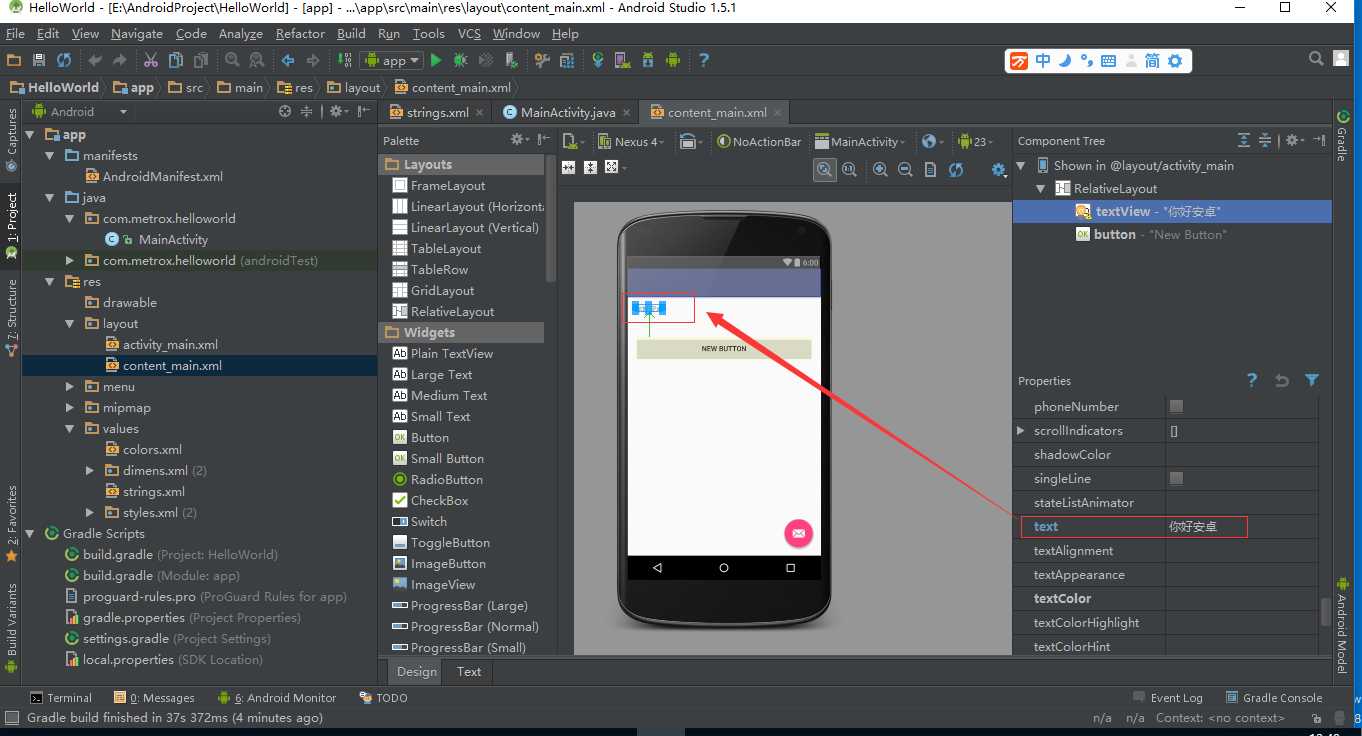Click Component Tree expand all icon
Viewport: 1362px width, 736px height.
(x=1243, y=141)
